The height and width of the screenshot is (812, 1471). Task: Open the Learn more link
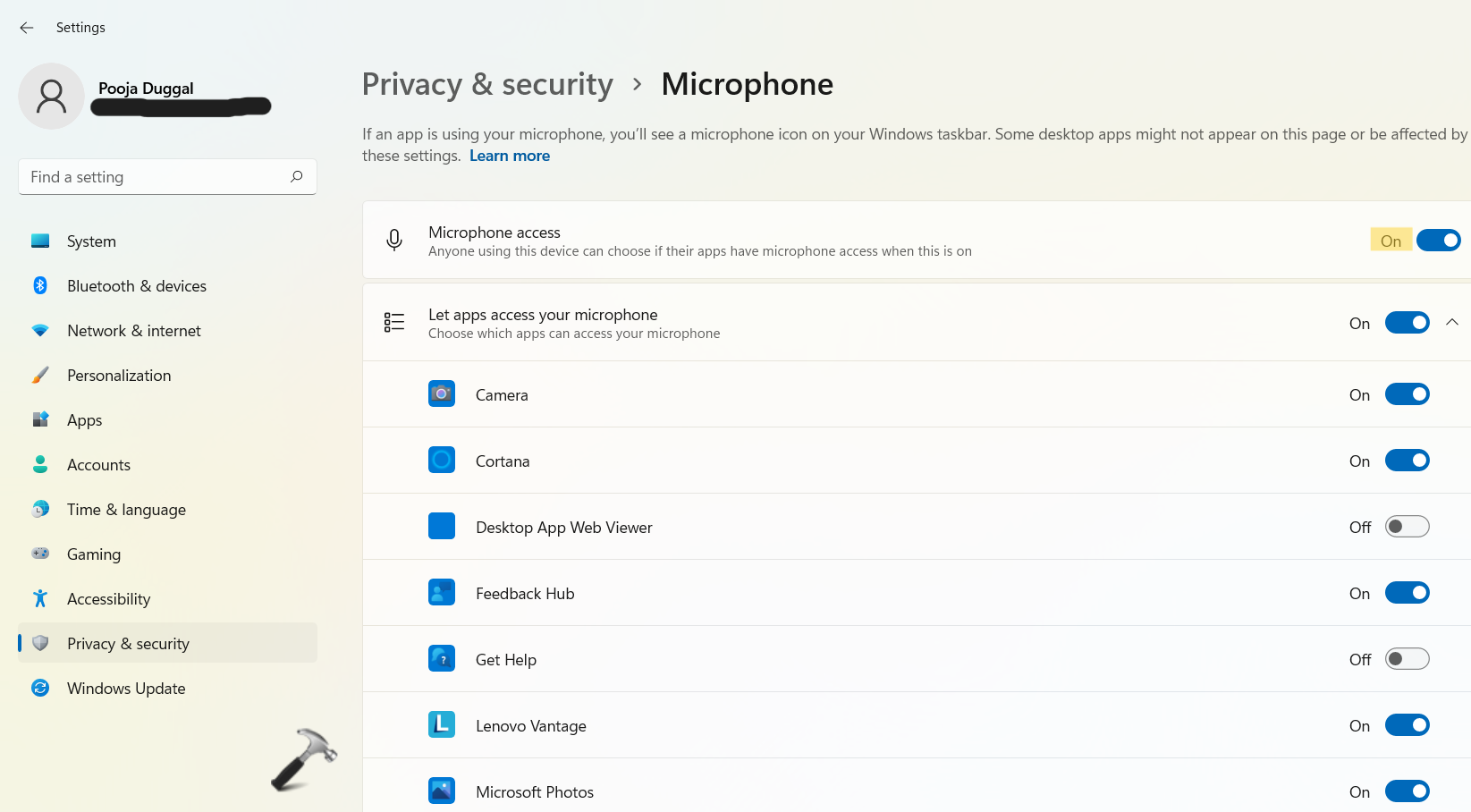click(510, 156)
